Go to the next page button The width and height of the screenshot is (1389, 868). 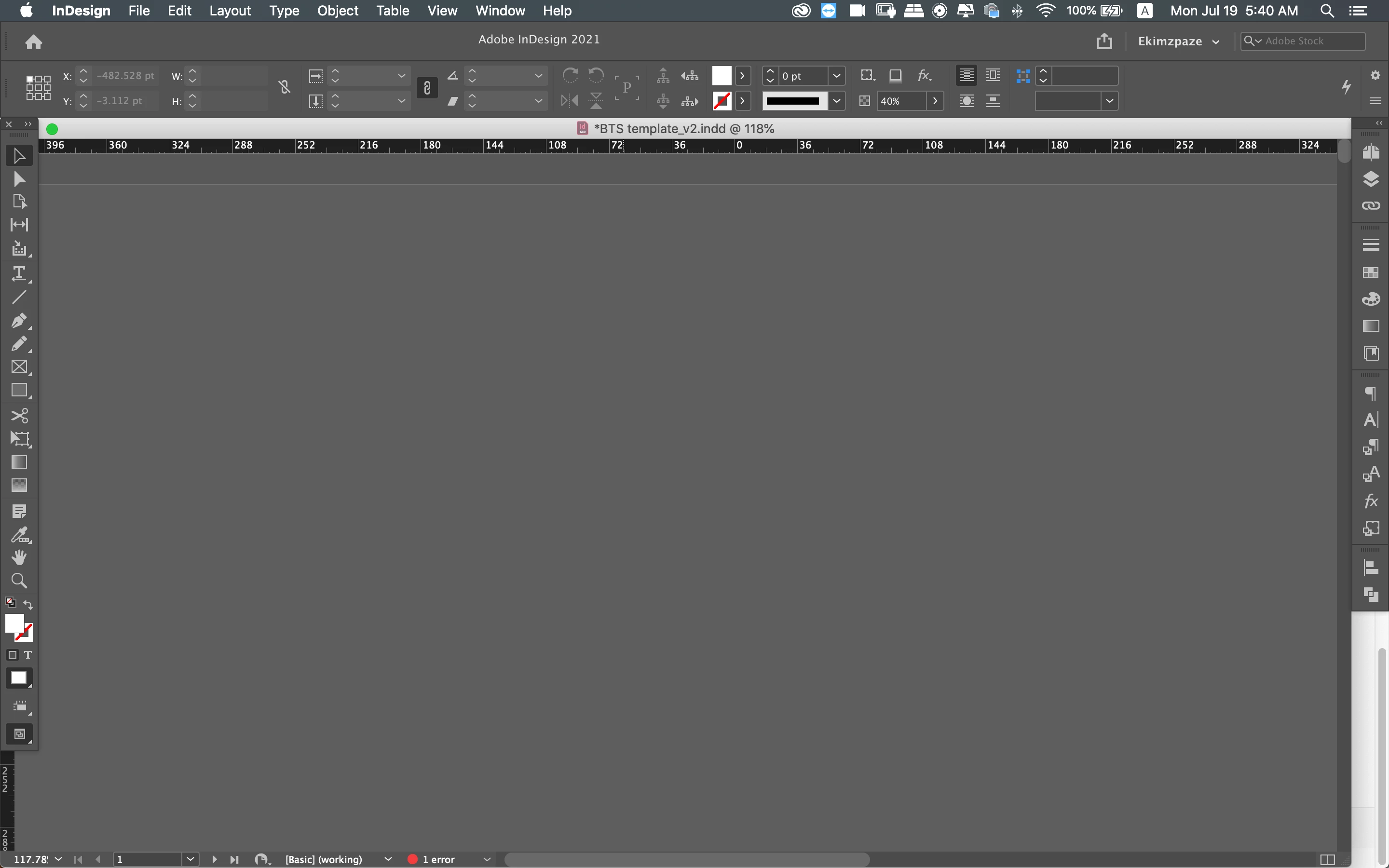click(214, 859)
